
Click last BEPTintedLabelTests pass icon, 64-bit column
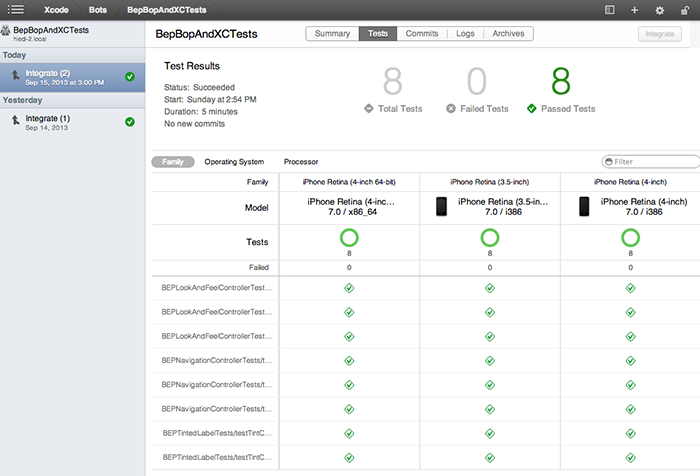coord(349,458)
